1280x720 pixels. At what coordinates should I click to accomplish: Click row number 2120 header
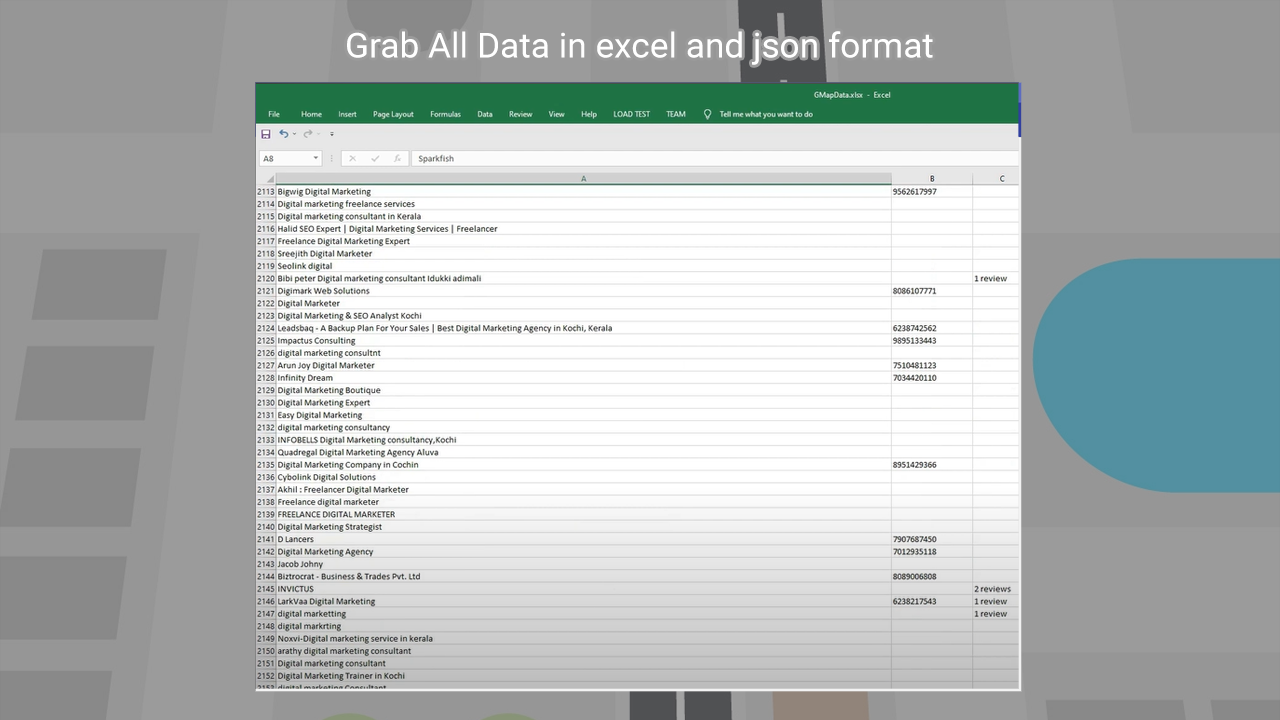click(265, 278)
